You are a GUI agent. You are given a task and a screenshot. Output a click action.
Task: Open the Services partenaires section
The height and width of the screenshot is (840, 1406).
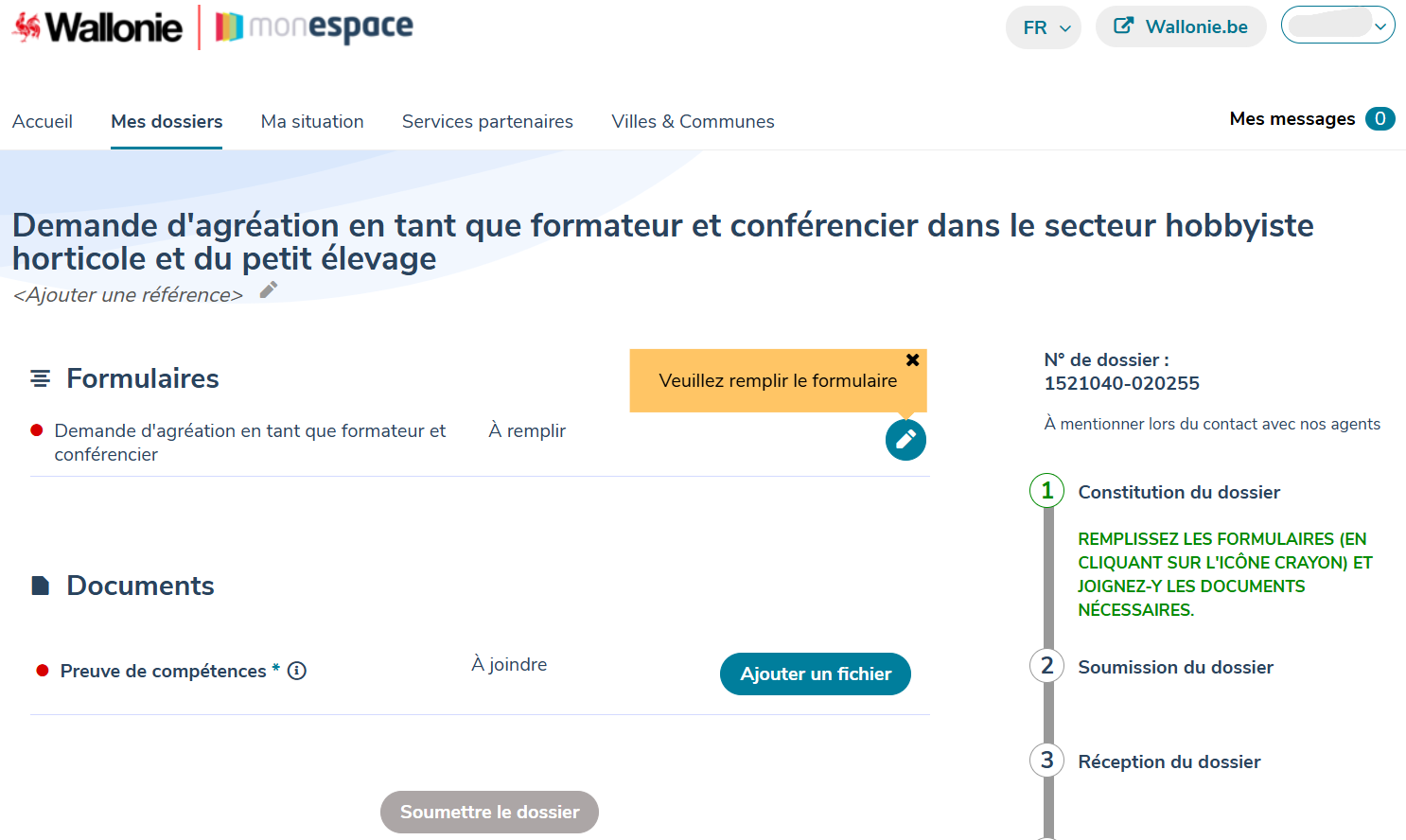487,121
